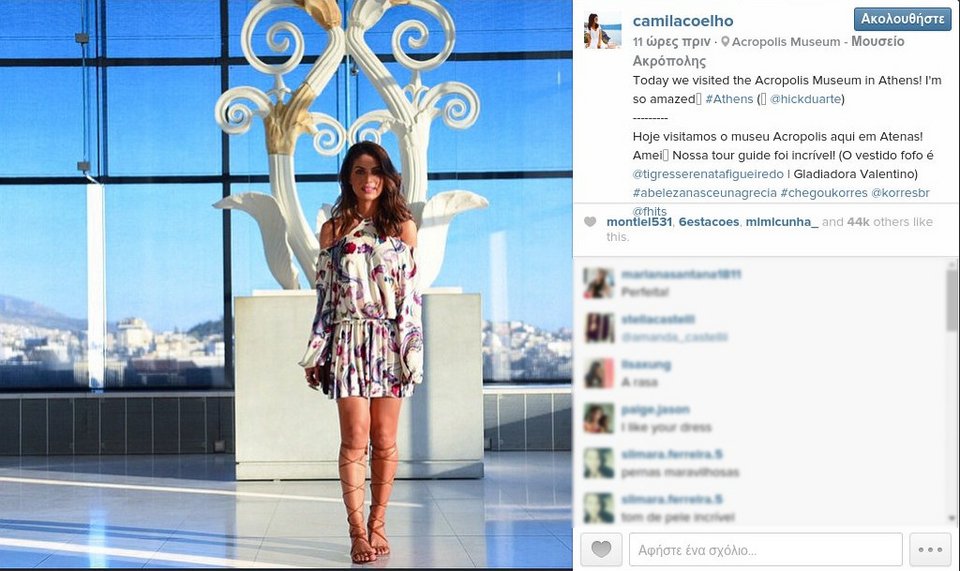
Task: Click the Ακολουθήστε follow button
Action: [902, 19]
